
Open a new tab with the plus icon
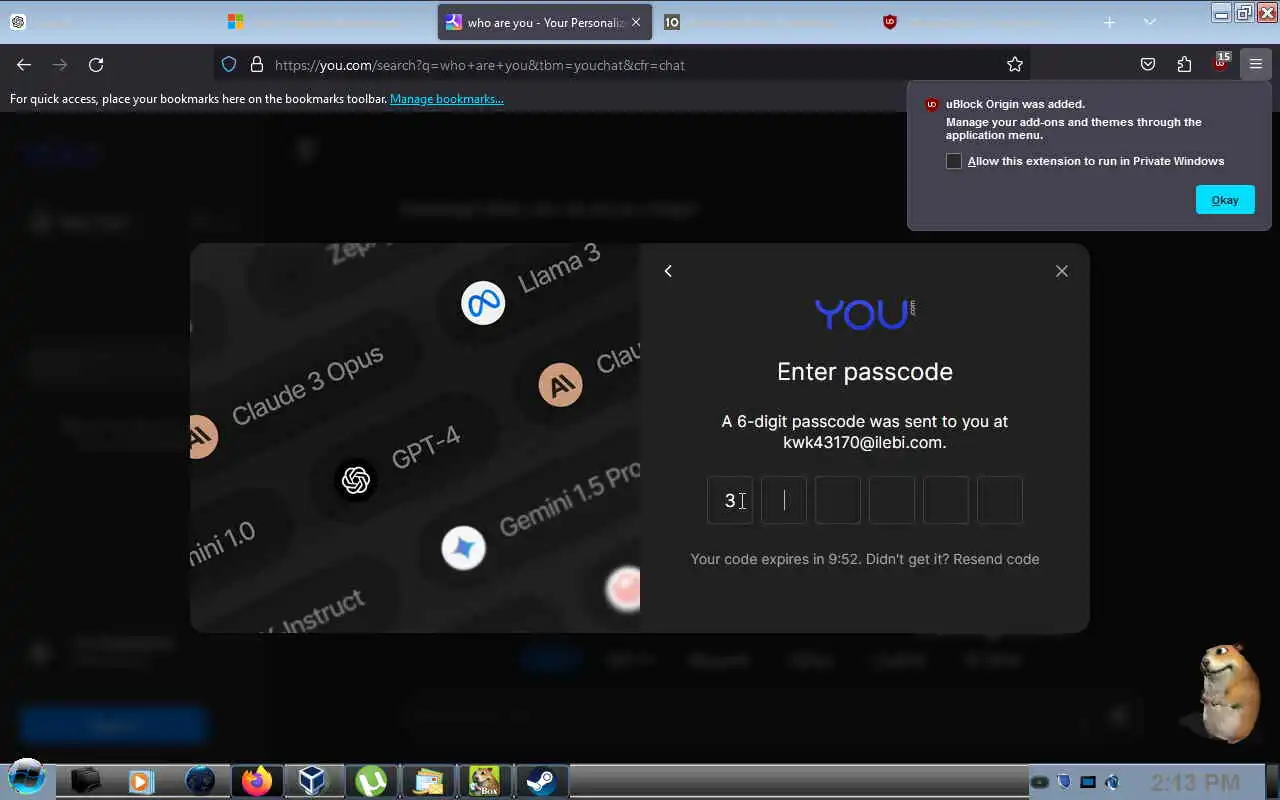[1109, 22]
